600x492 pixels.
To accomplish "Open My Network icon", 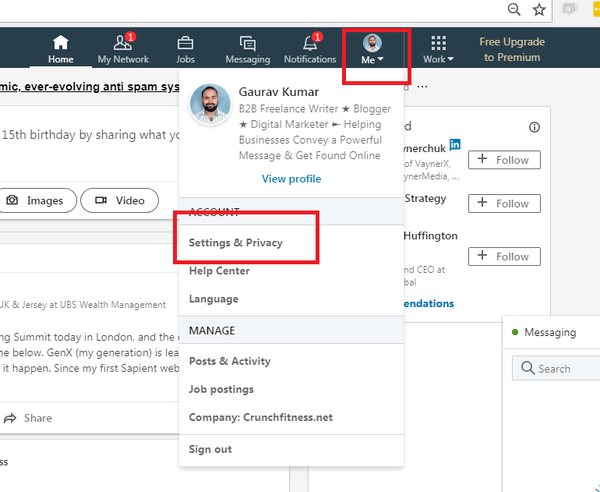I will tap(123, 42).
